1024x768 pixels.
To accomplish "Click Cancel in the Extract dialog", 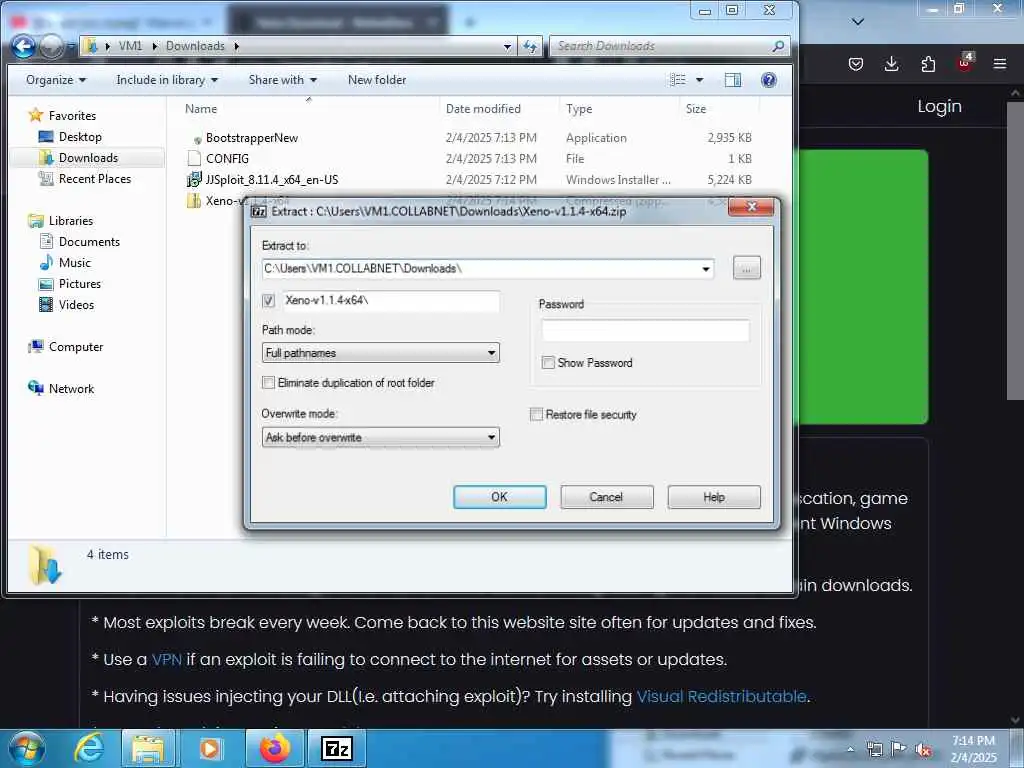I will (607, 497).
